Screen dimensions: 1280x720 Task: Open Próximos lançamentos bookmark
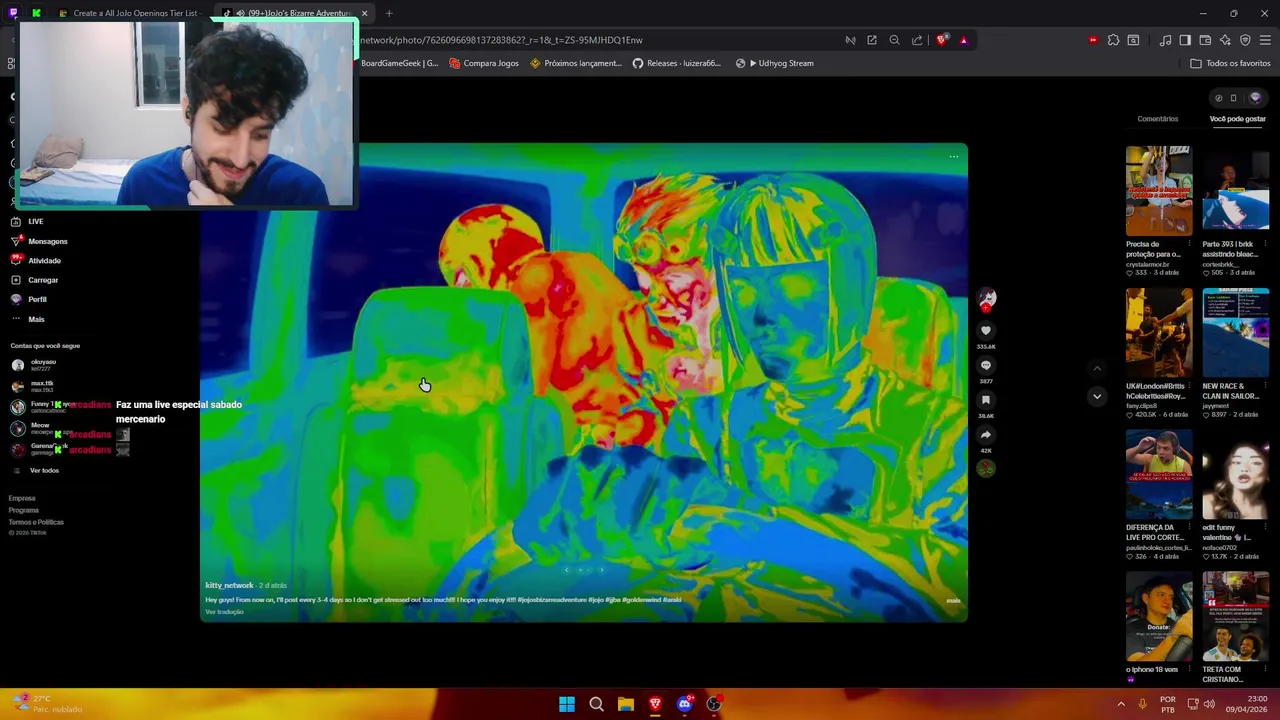576,63
